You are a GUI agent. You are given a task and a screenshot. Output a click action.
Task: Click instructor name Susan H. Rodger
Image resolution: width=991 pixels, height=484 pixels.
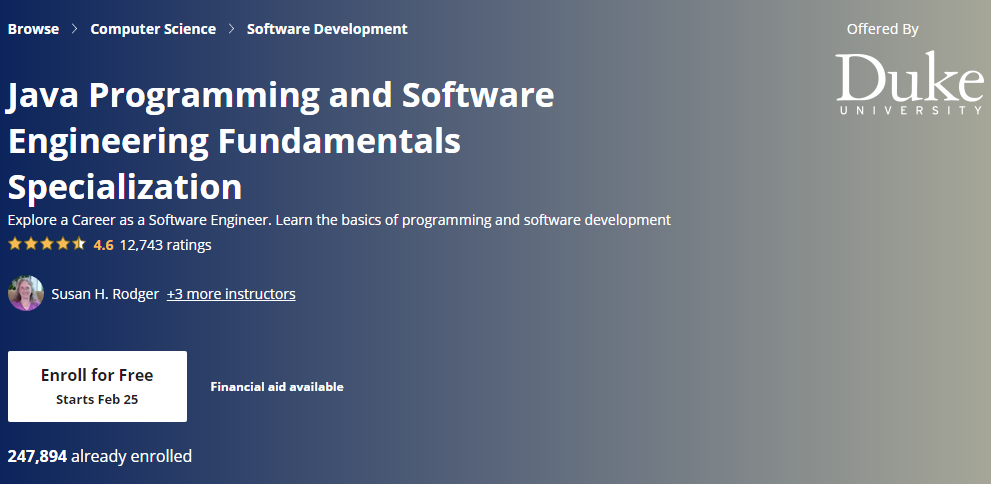105,294
